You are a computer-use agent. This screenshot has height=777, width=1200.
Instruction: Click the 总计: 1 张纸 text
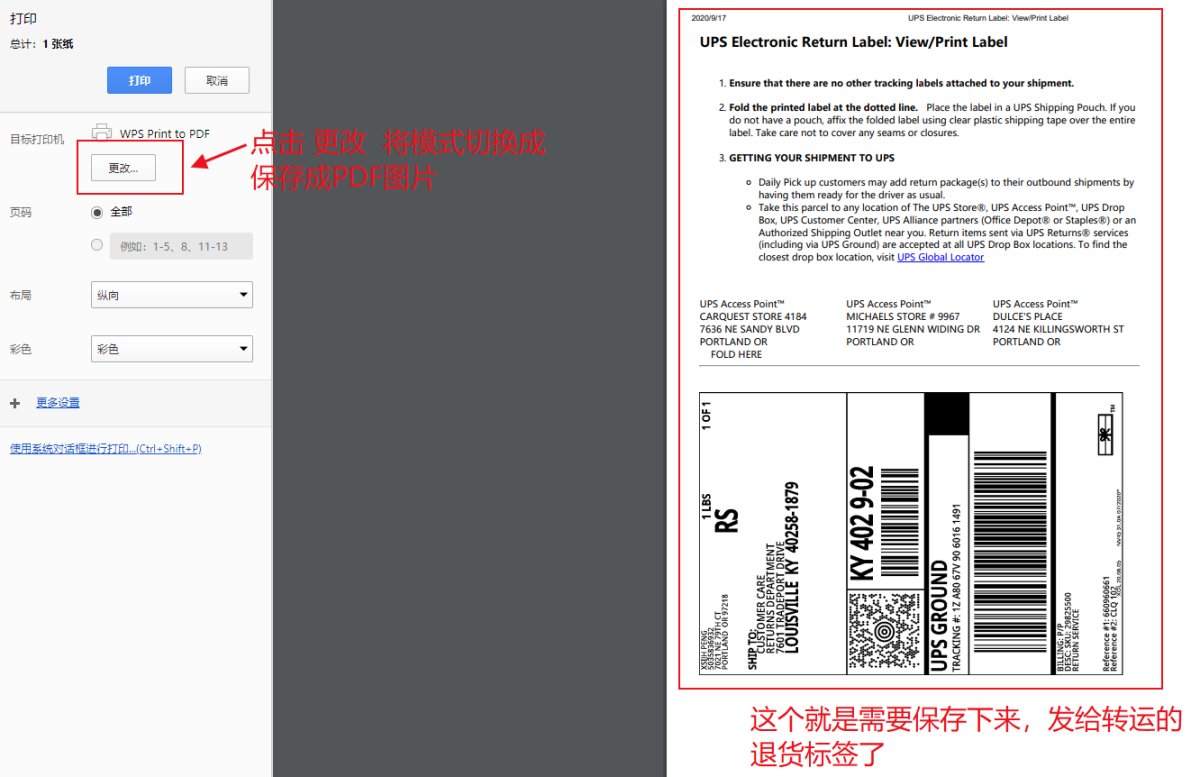tap(41, 44)
